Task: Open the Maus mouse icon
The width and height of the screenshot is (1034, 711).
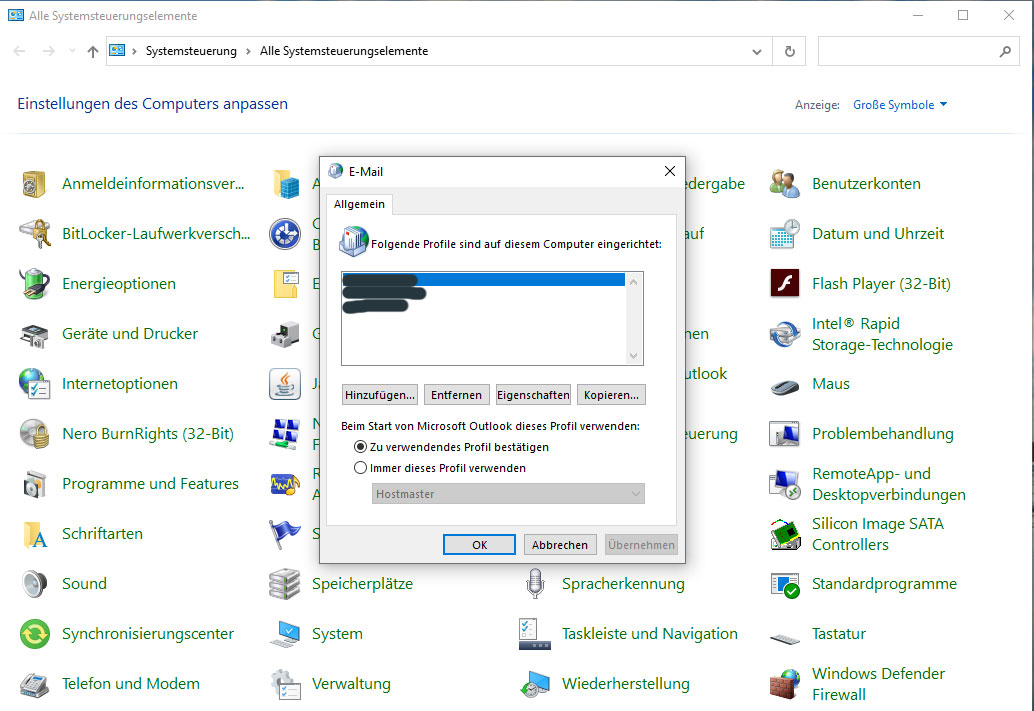Action: click(x=785, y=385)
